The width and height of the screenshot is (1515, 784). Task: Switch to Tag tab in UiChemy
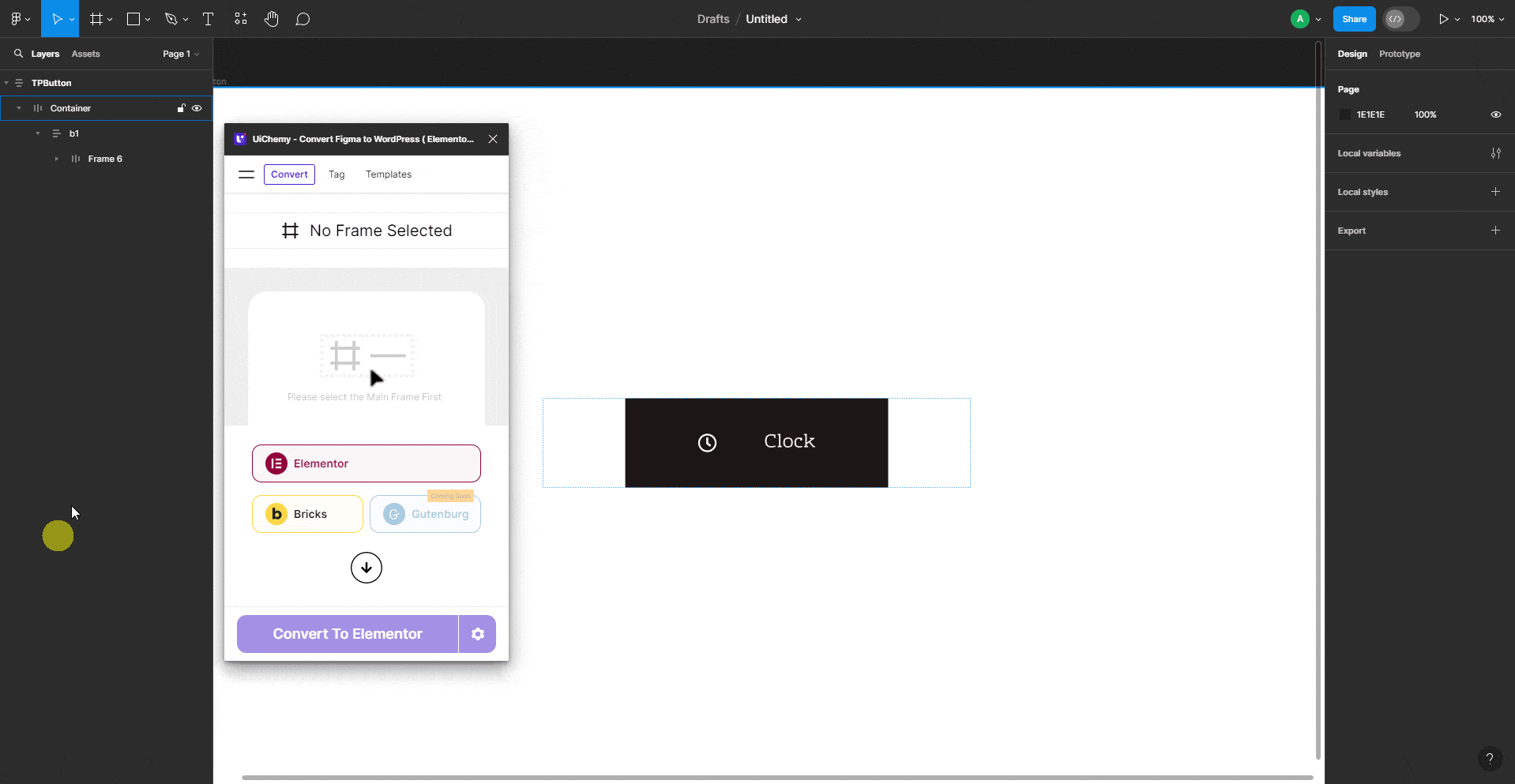pos(336,174)
